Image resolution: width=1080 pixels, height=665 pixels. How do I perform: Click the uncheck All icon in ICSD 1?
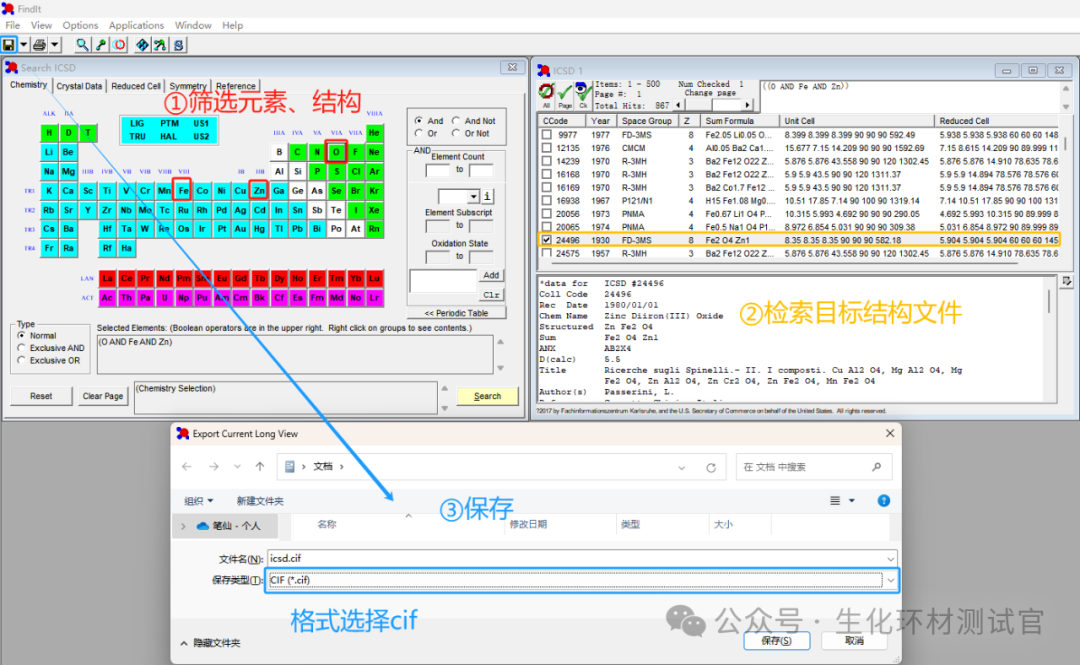click(x=546, y=94)
